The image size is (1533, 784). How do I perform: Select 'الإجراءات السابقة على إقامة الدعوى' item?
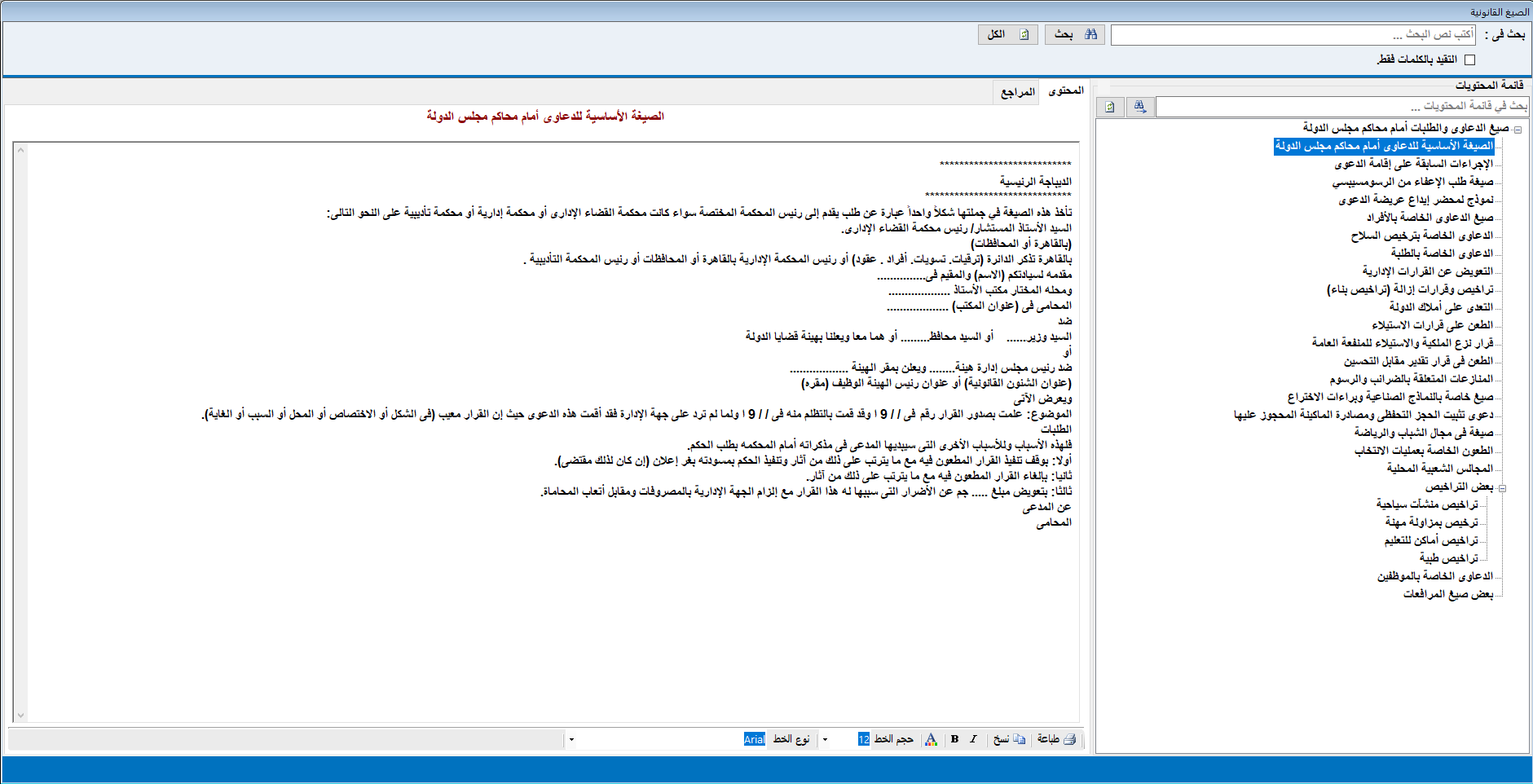(1414, 164)
